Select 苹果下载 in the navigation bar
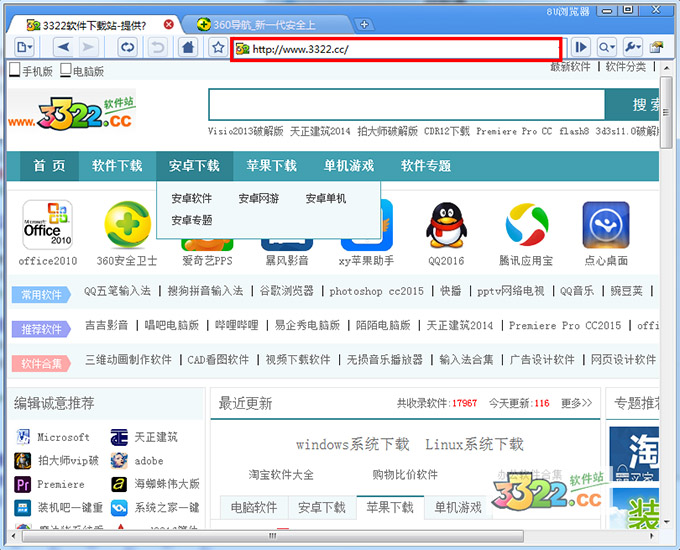 271,166
